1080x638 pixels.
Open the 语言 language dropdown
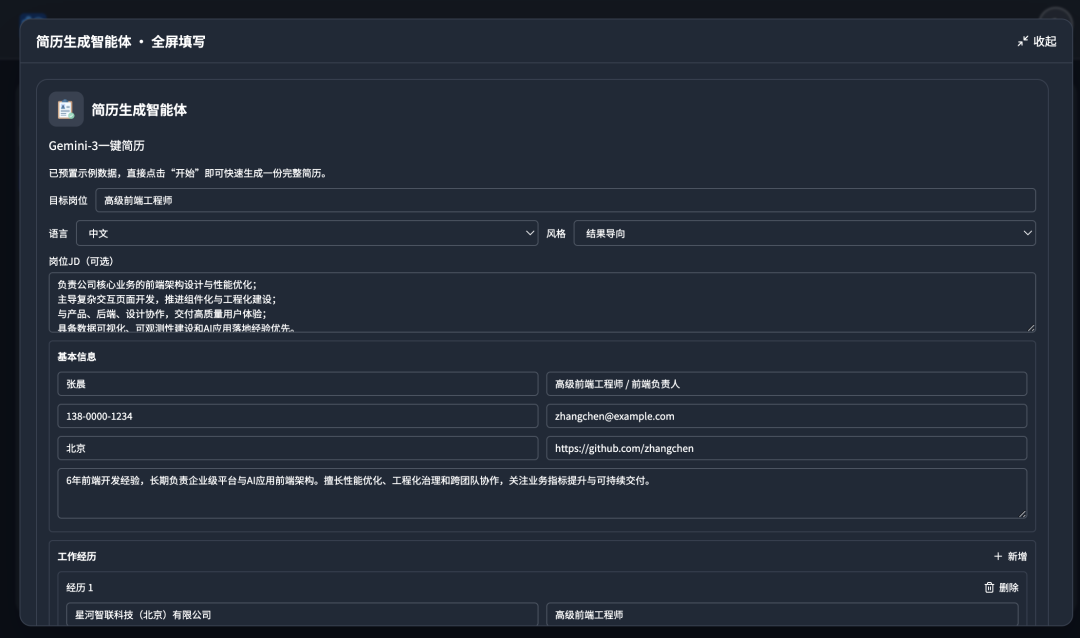coord(307,233)
